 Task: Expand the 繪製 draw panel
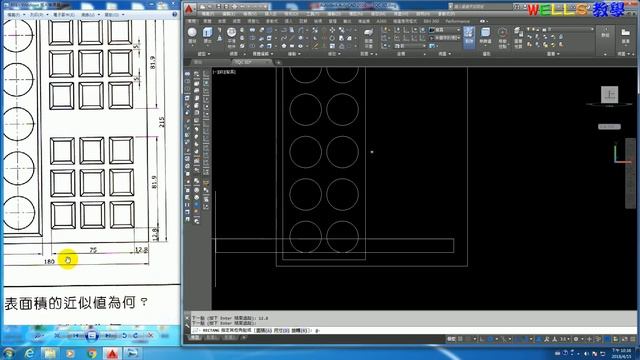pyautogui.click(x=293, y=54)
